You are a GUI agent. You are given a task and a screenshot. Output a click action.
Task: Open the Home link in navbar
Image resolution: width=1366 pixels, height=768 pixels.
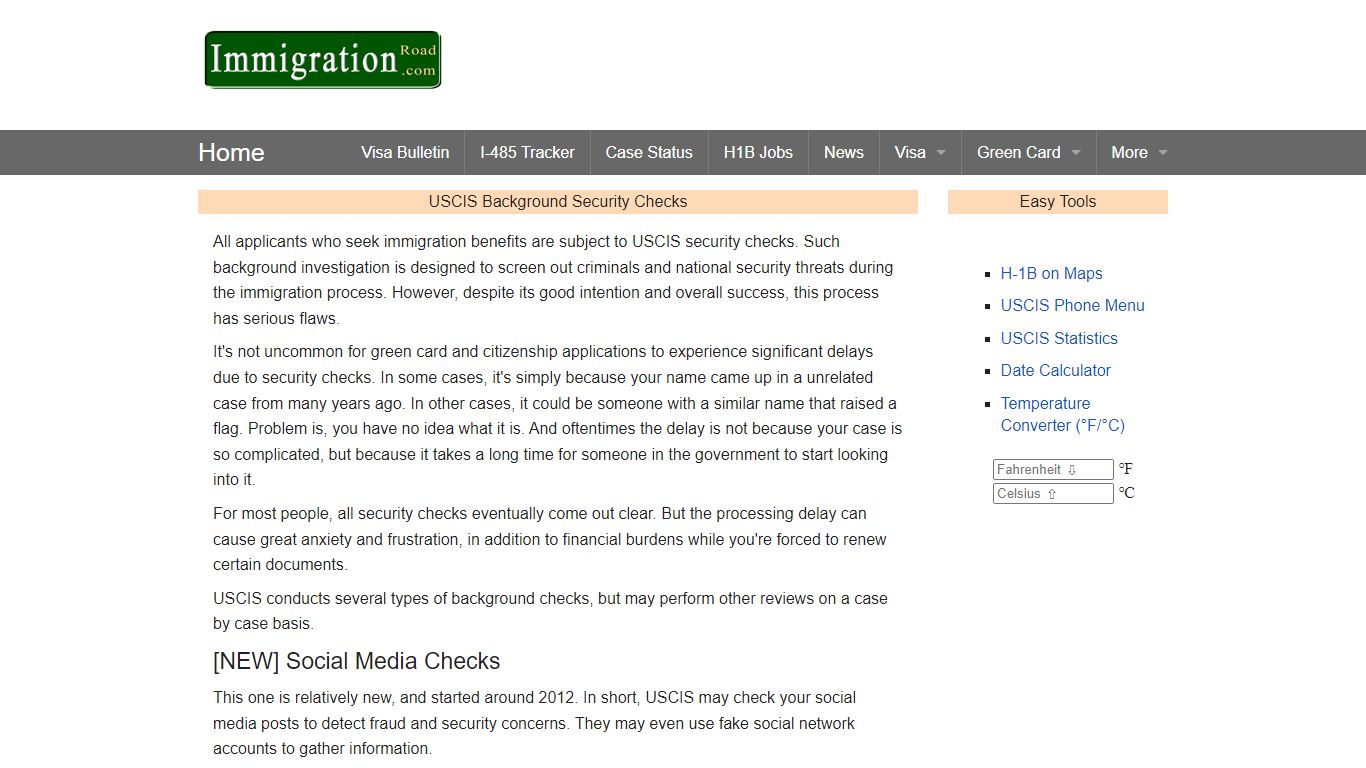(231, 152)
